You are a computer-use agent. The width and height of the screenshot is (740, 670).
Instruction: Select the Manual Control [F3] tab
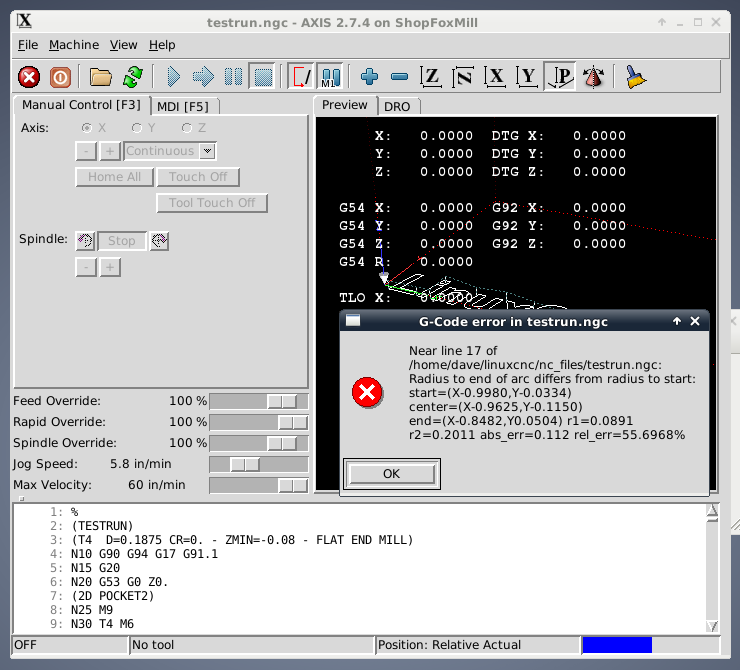click(x=81, y=105)
